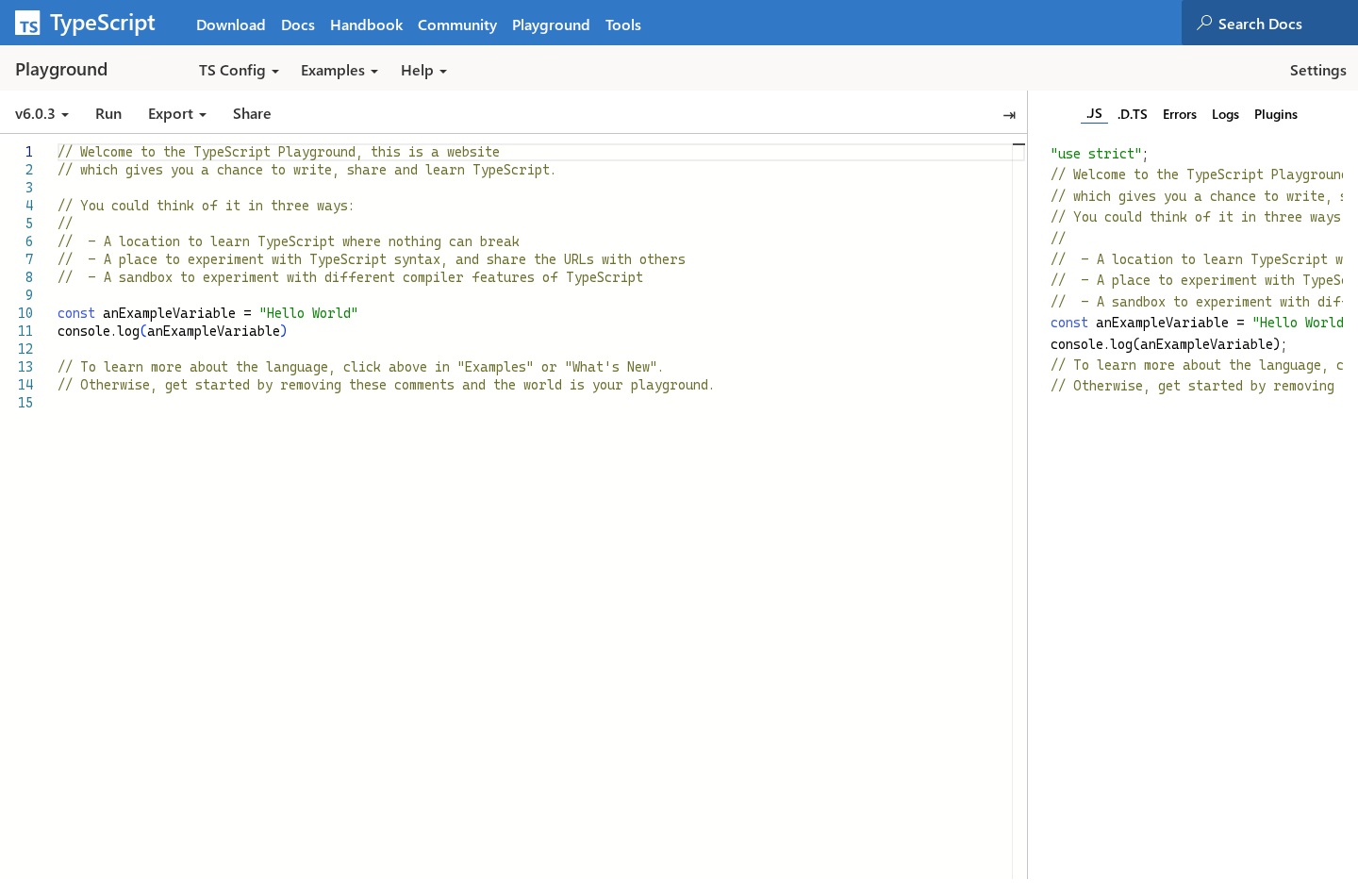The width and height of the screenshot is (1358, 896).
Task: Show the Logs tab
Action: (x=1225, y=114)
